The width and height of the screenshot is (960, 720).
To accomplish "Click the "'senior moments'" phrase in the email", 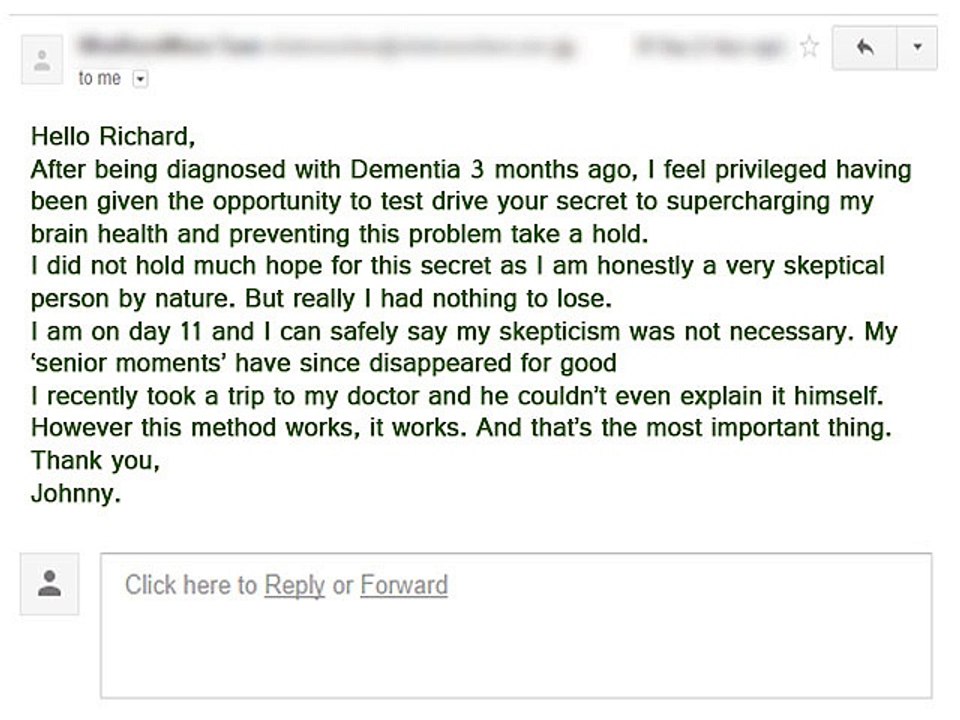I will click(110, 363).
